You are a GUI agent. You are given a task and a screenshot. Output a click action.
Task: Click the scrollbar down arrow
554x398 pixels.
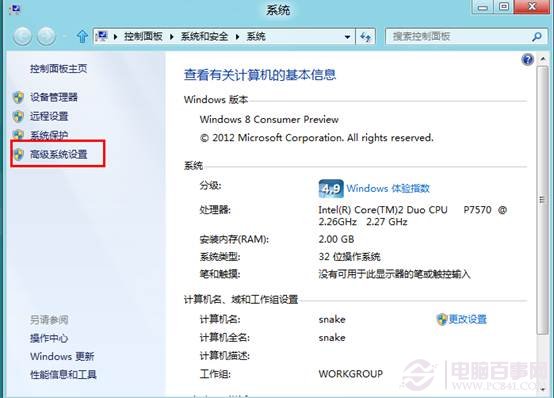pyautogui.click(x=543, y=389)
